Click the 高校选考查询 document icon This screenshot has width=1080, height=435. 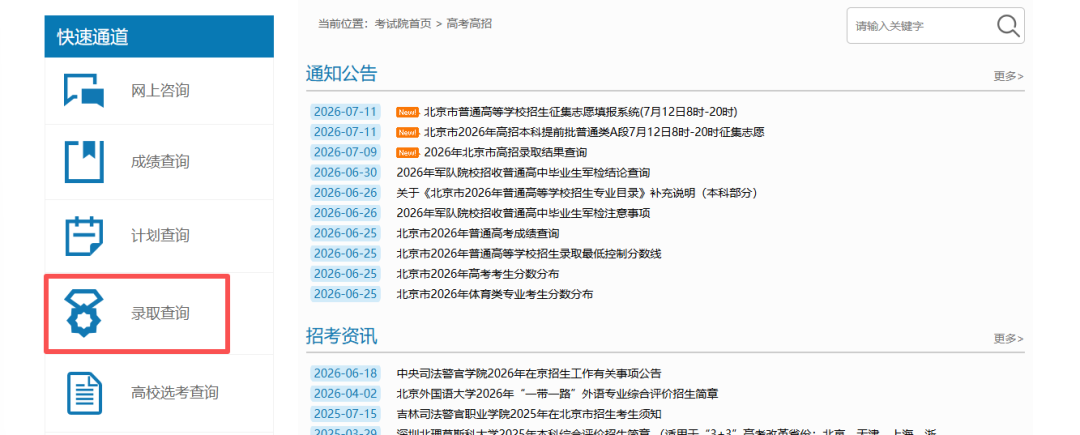coord(84,393)
